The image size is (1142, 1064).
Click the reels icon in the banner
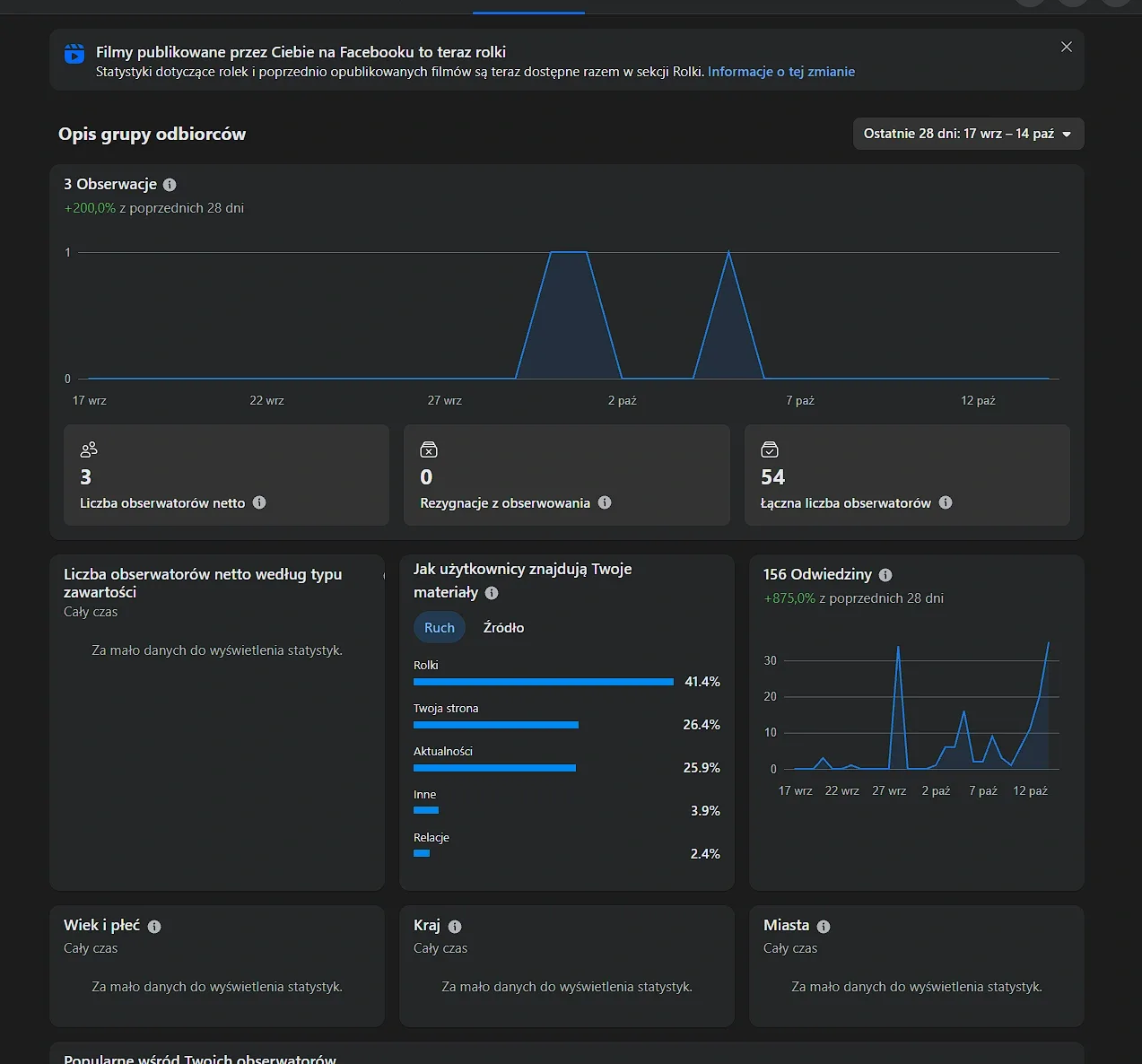(x=74, y=54)
